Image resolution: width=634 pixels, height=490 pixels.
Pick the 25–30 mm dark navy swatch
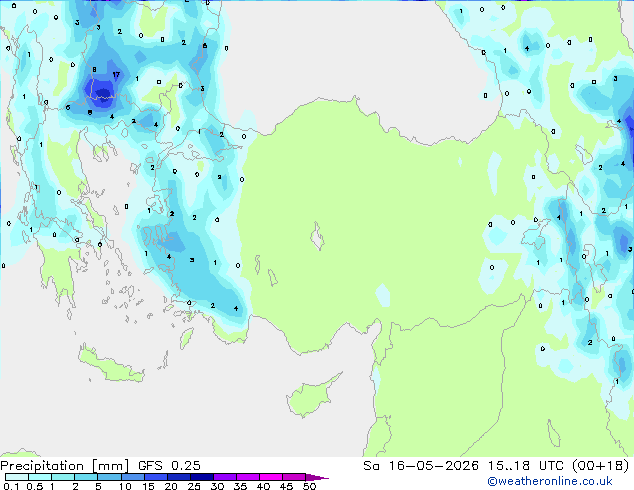point(201,477)
